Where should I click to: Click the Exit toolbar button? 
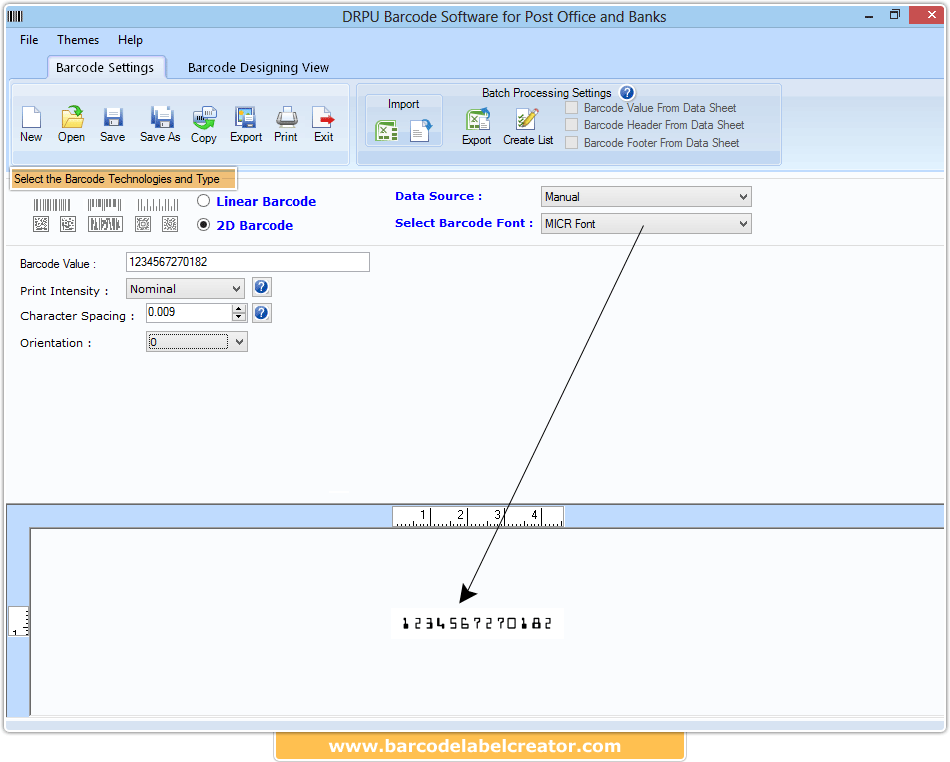click(x=323, y=122)
